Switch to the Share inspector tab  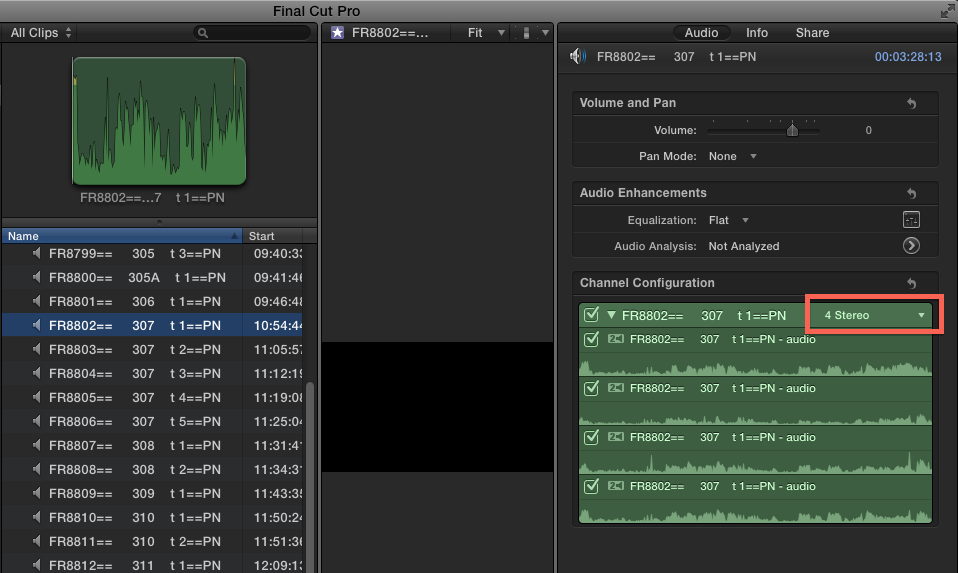pos(812,33)
